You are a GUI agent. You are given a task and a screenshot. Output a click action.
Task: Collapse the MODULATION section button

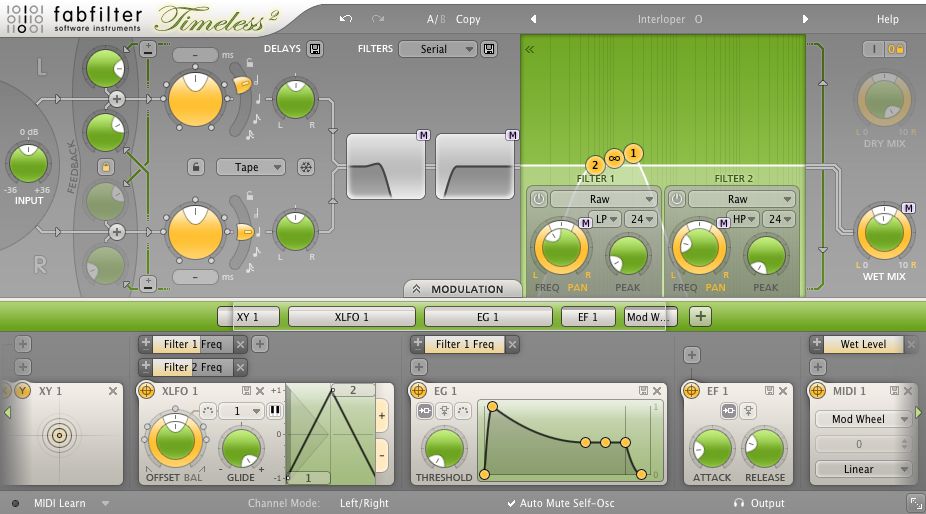pos(462,289)
